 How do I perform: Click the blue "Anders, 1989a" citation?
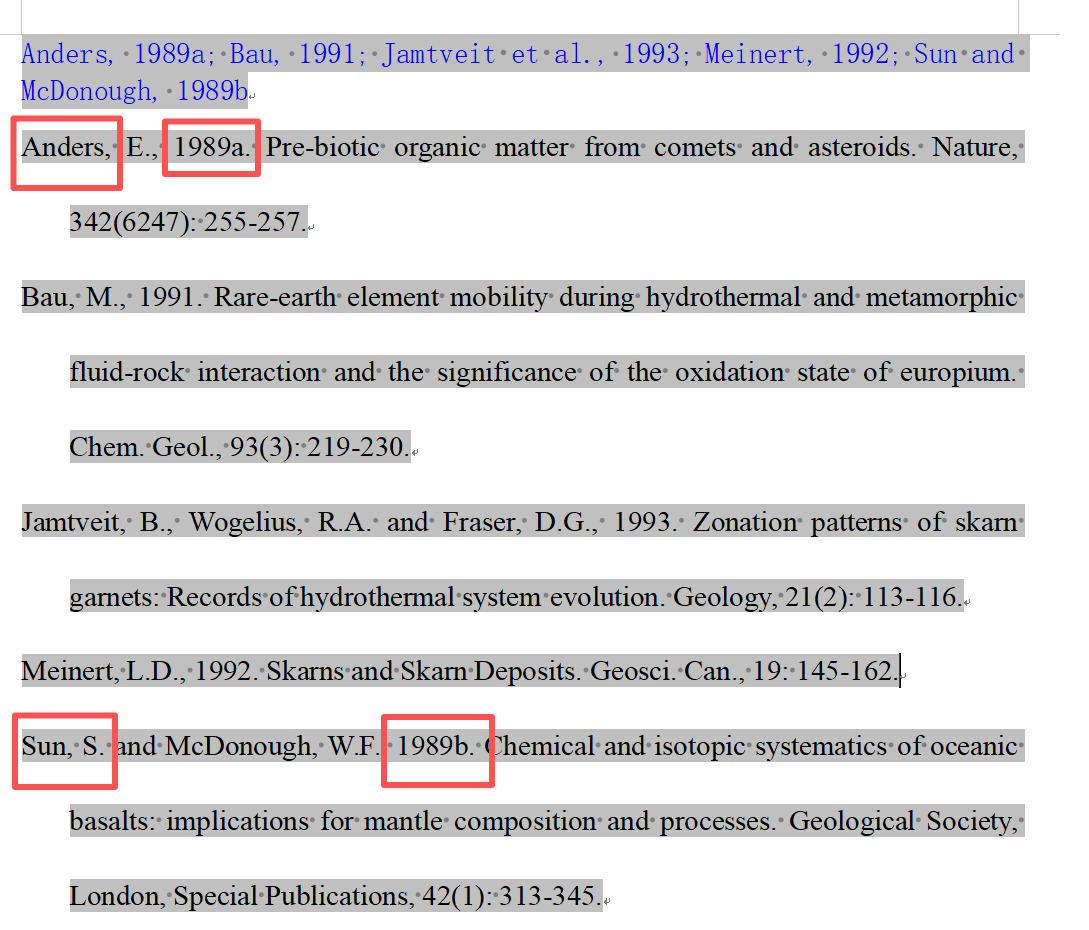coord(119,54)
